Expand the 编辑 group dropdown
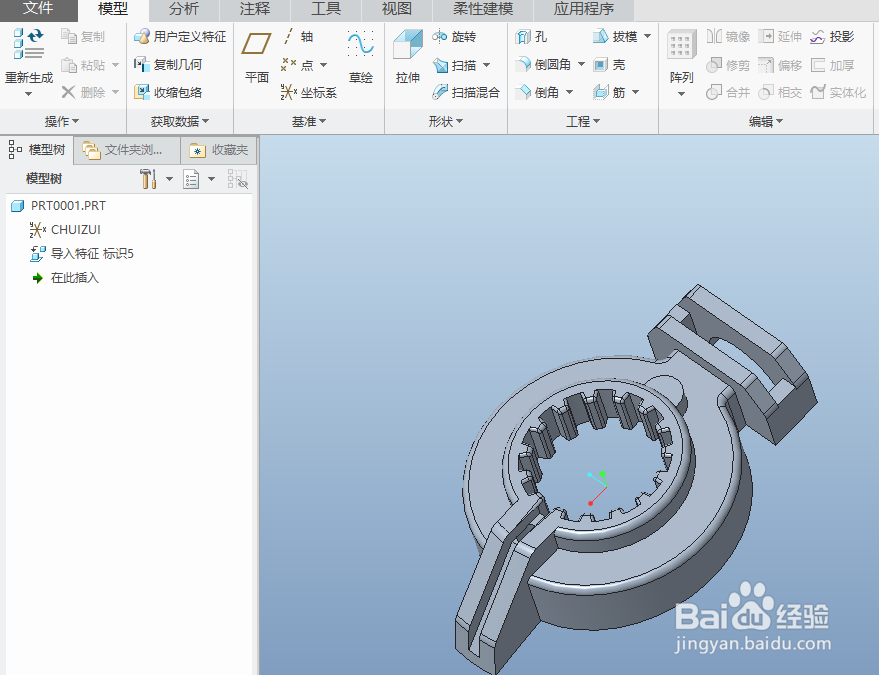The height and width of the screenshot is (675, 879). (766, 121)
